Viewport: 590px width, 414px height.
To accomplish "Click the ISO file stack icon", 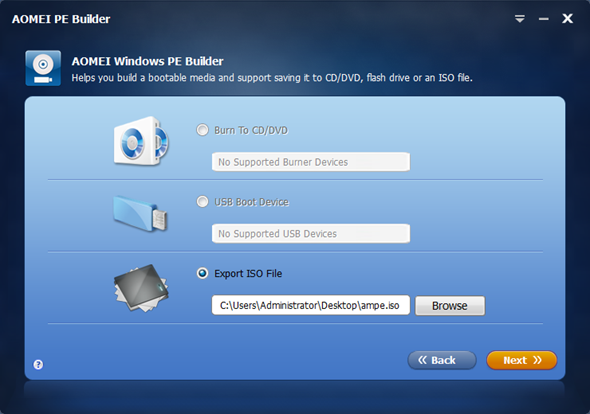I will 141,288.
